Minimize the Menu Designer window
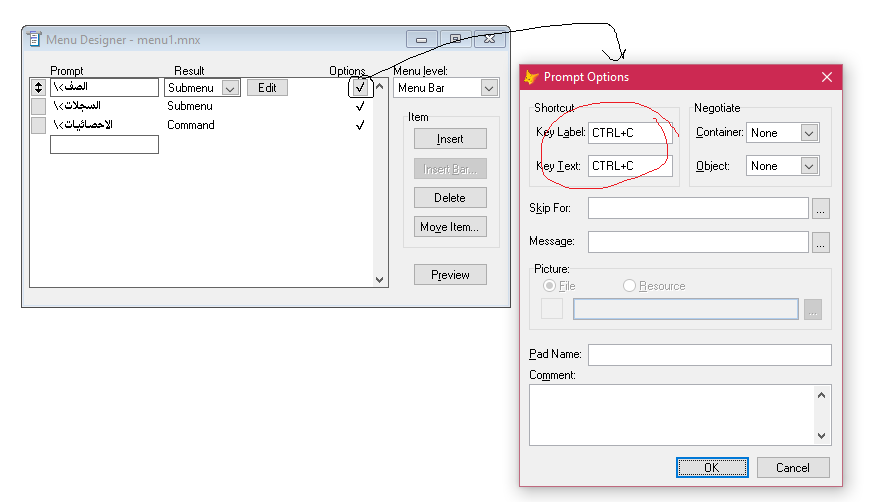The image size is (872, 502). [422, 39]
